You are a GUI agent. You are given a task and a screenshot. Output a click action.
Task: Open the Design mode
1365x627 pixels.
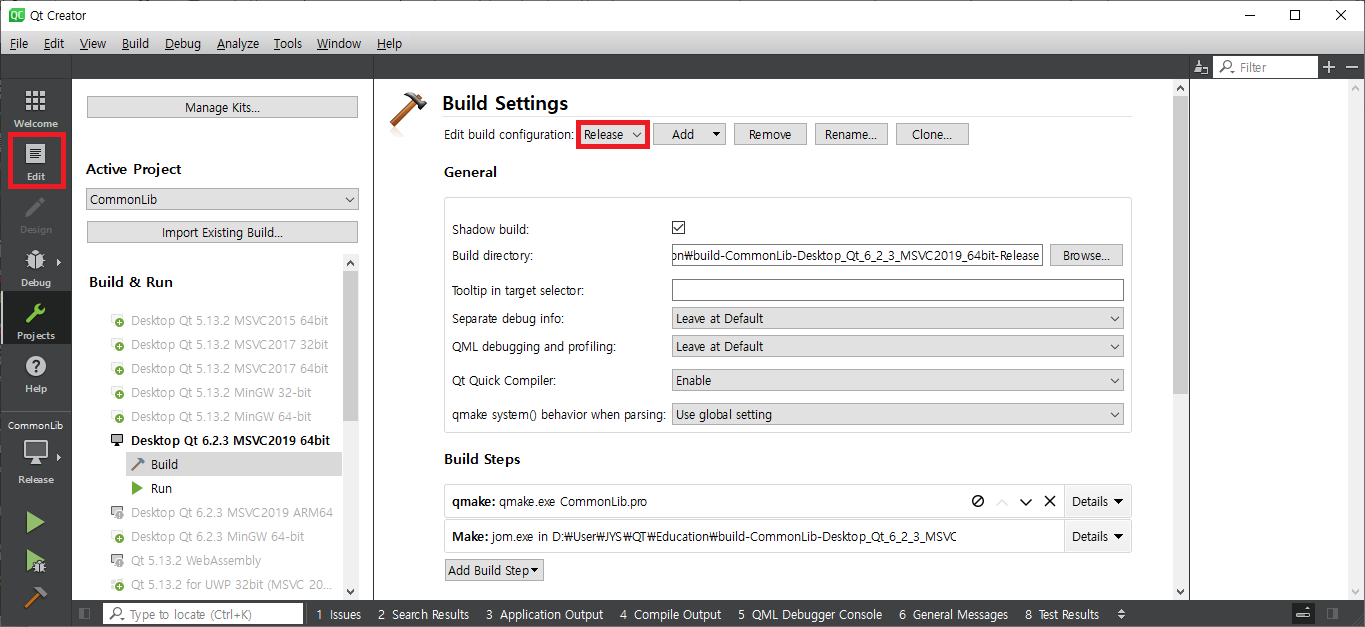point(35,215)
